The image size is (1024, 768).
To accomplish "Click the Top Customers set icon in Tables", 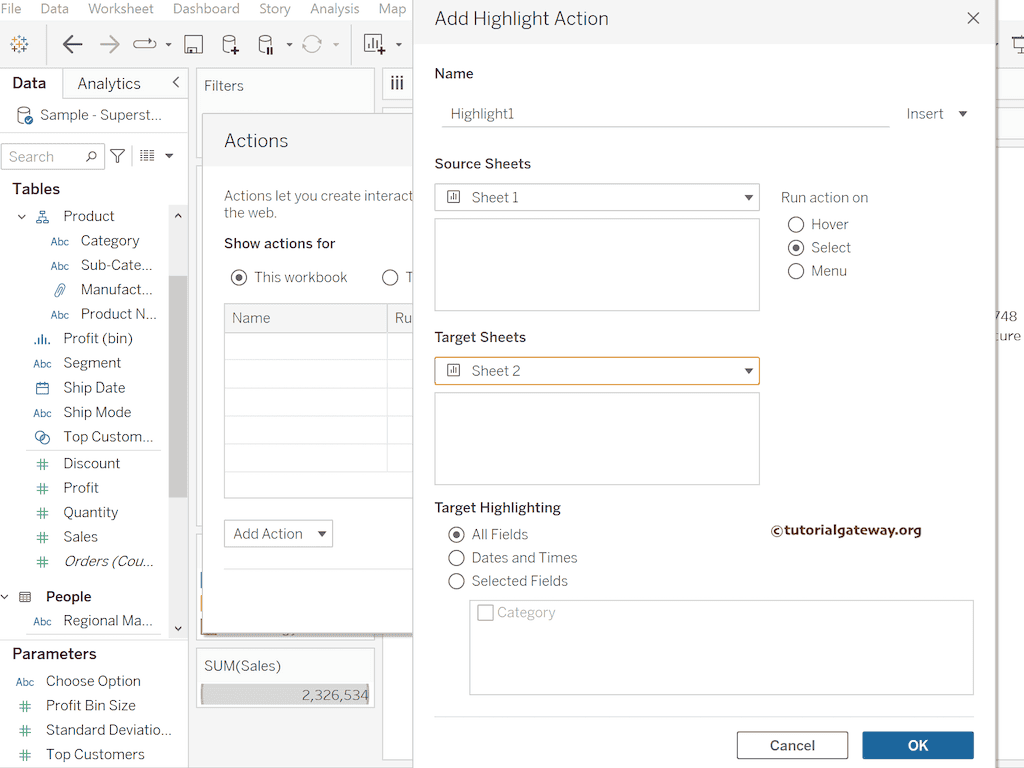I will (42, 437).
